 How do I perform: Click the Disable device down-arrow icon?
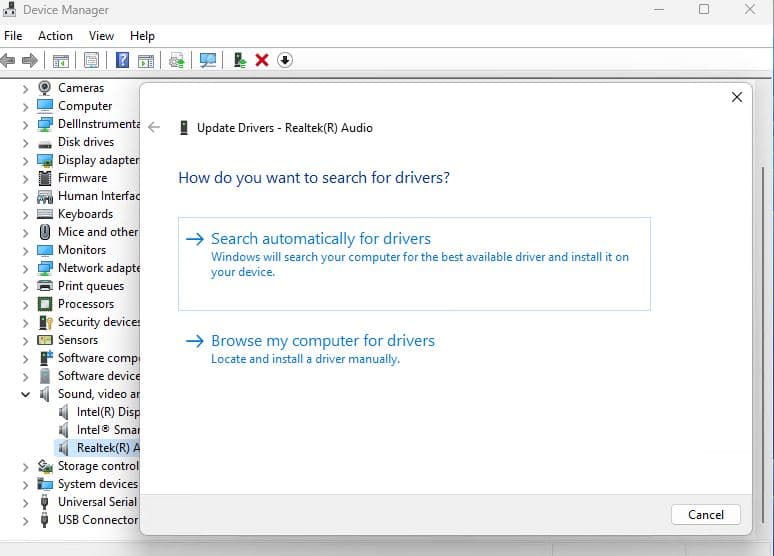pyautogui.click(x=285, y=60)
